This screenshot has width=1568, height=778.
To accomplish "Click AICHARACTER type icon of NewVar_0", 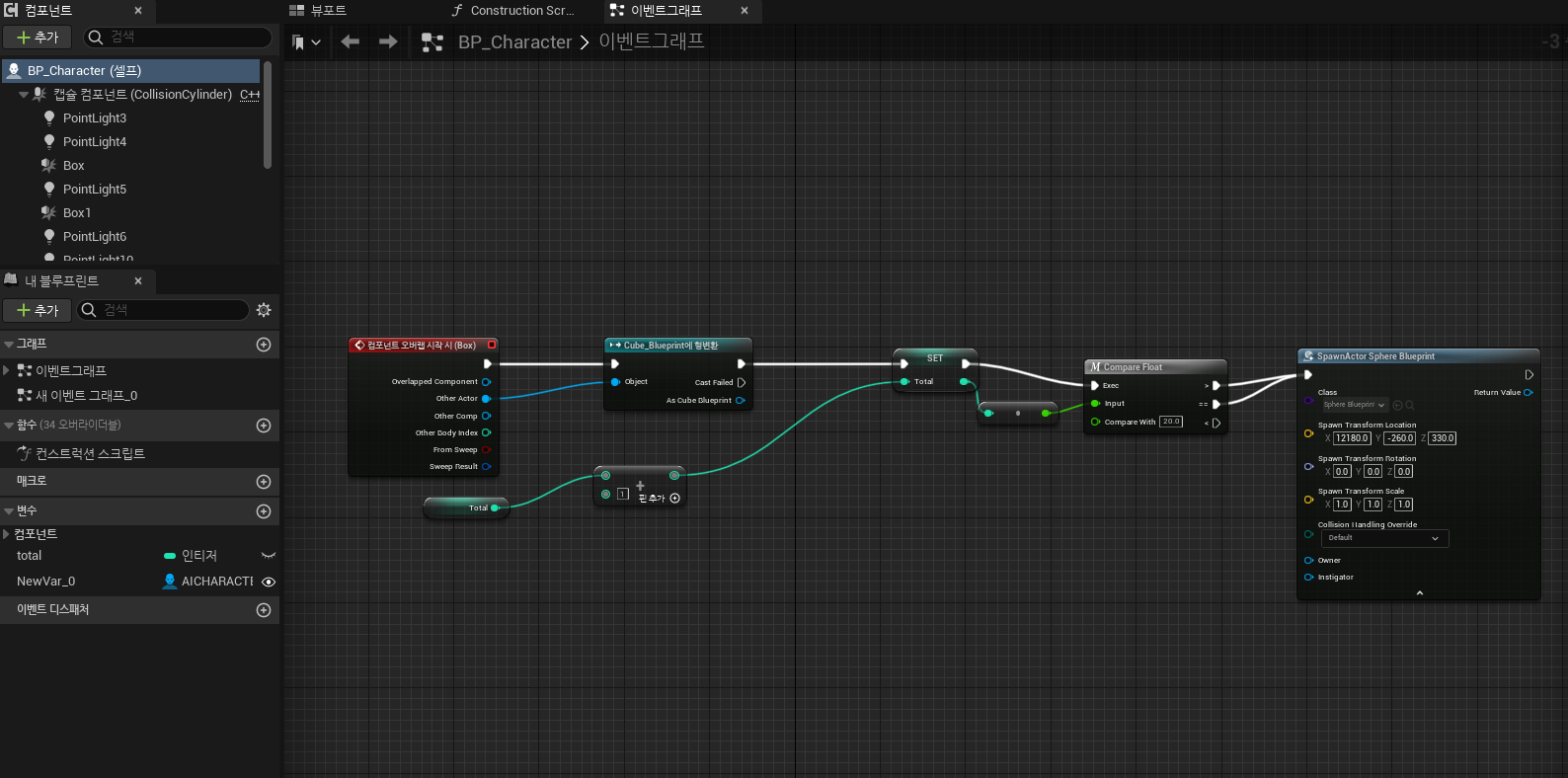I will click(x=170, y=582).
